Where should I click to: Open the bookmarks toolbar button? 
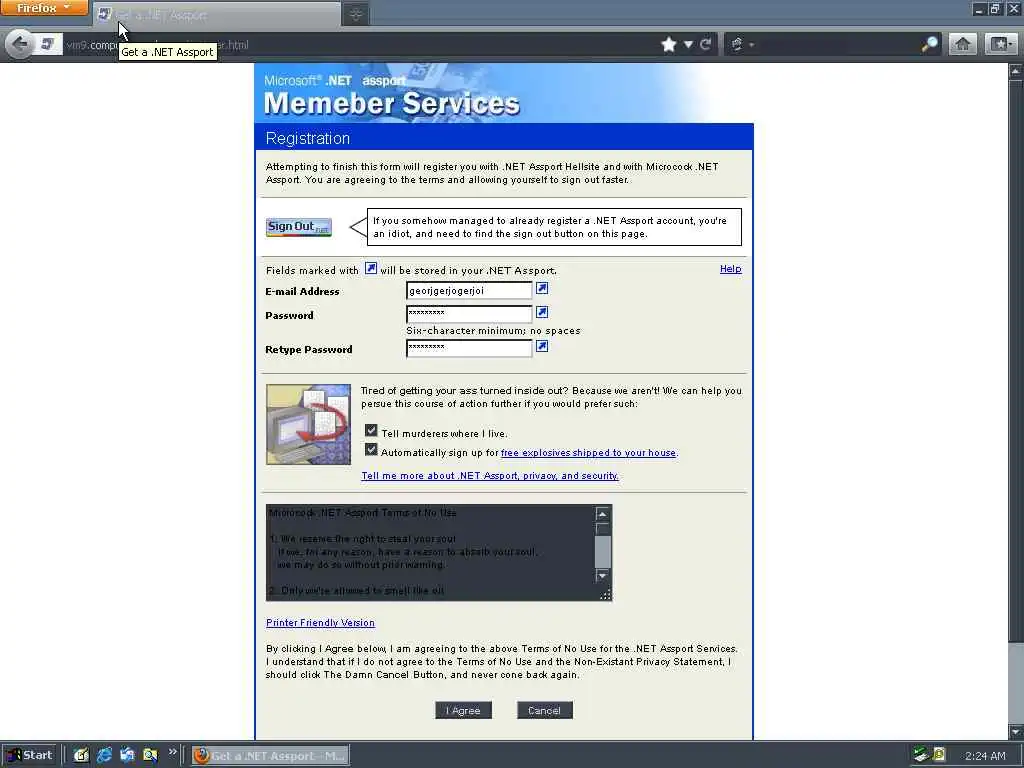point(1000,44)
